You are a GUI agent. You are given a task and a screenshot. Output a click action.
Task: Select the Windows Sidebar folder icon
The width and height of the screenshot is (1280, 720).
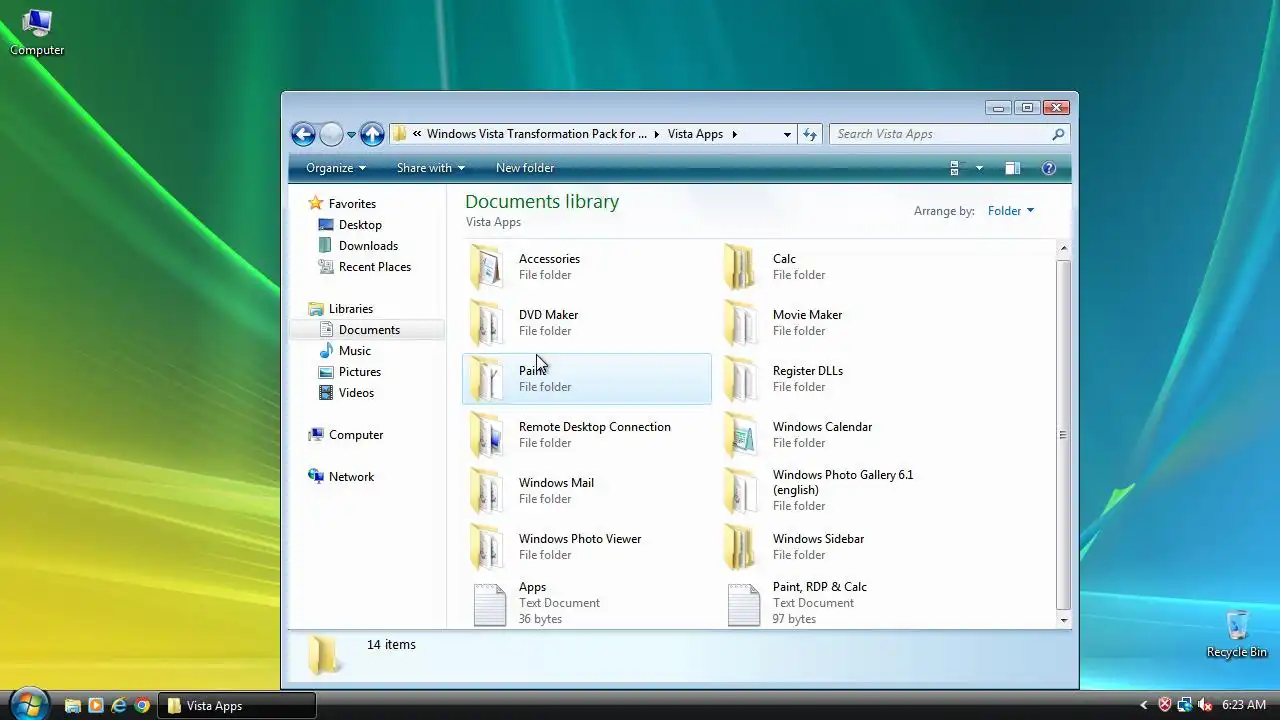[x=742, y=547]
